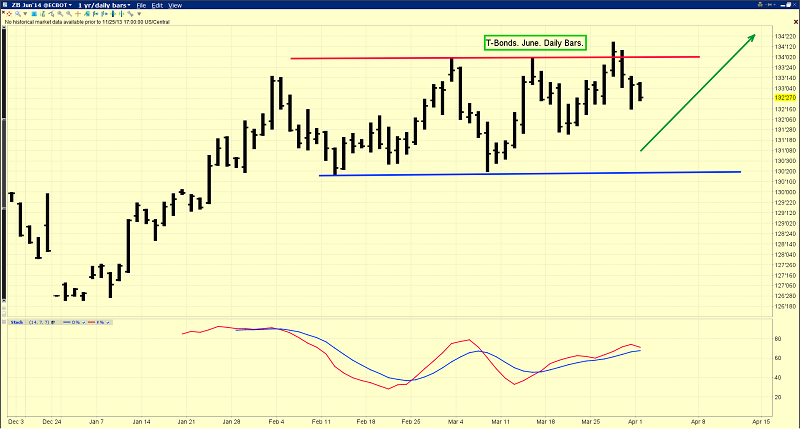
Task: Click the Apr 15 date axis label
Action: click(761, 422)
